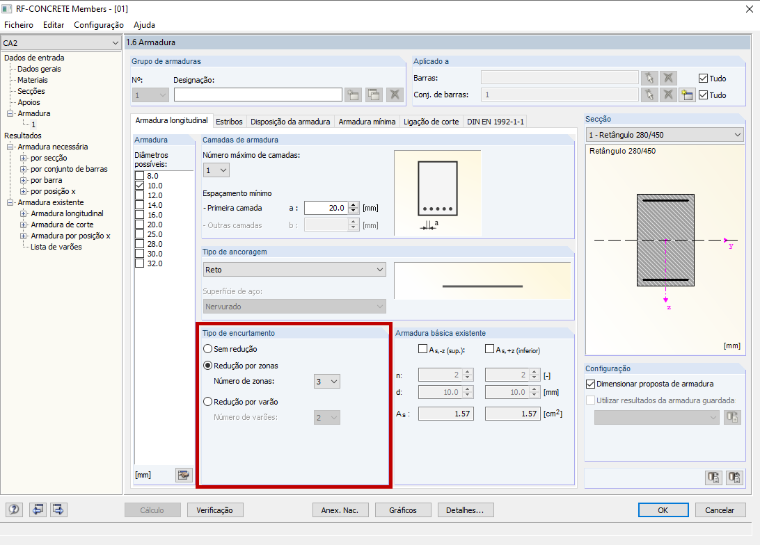The image size is (760, 545).
Task: Click the Detalhes... button
Action: 465,510
